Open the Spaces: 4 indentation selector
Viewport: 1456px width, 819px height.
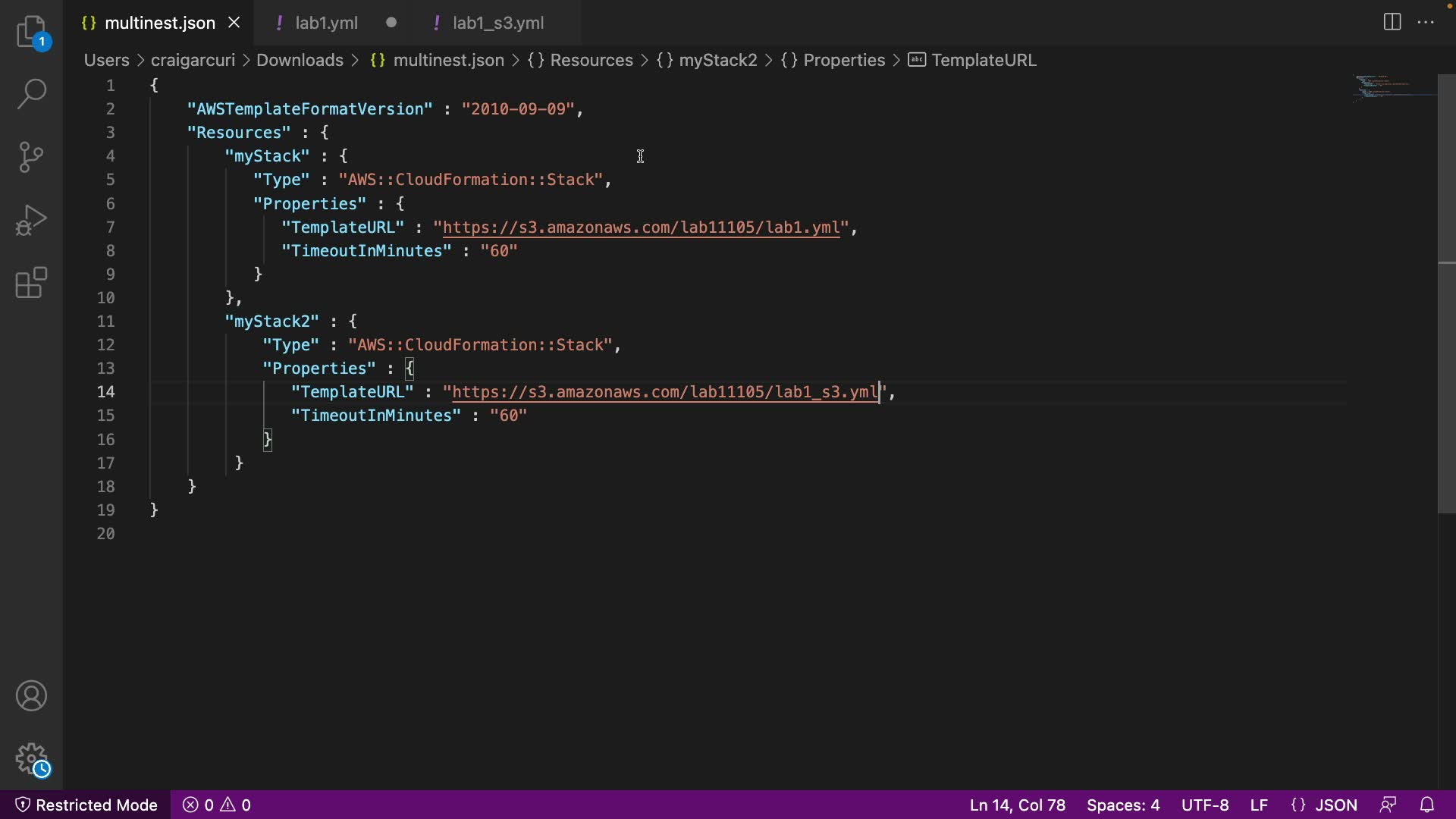click(x=1122, y=805)
